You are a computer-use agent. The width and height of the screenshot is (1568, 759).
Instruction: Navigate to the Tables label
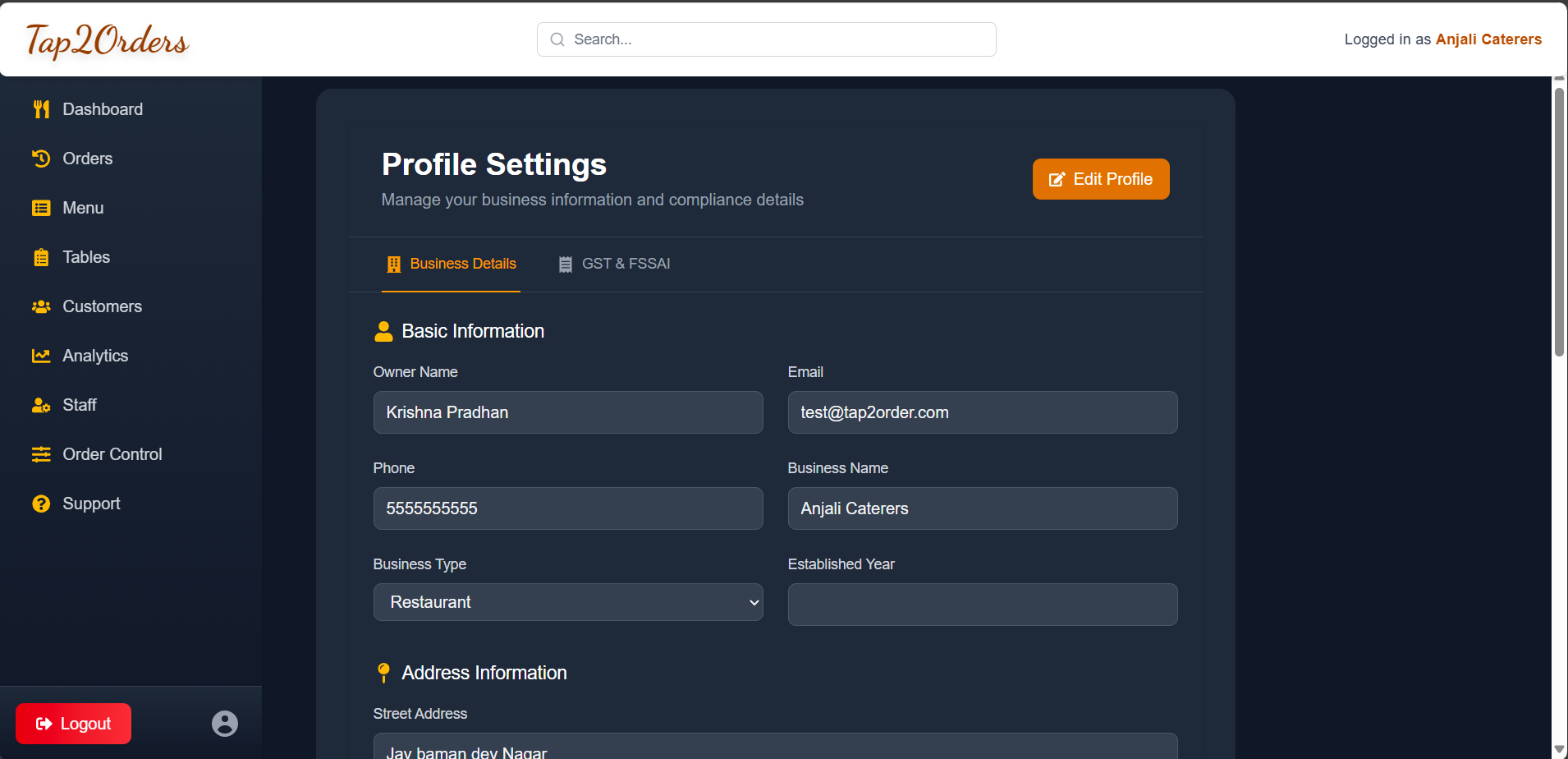(x=86, y=257)
